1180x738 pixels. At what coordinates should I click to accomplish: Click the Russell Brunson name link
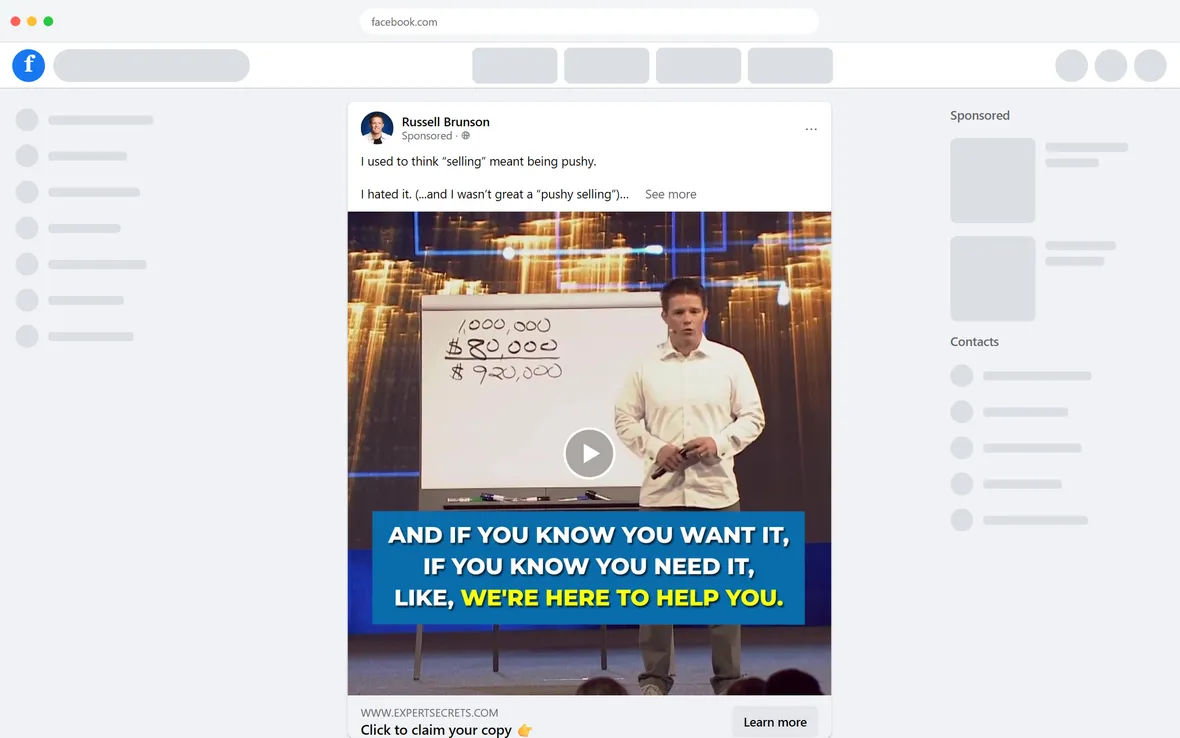446,122
